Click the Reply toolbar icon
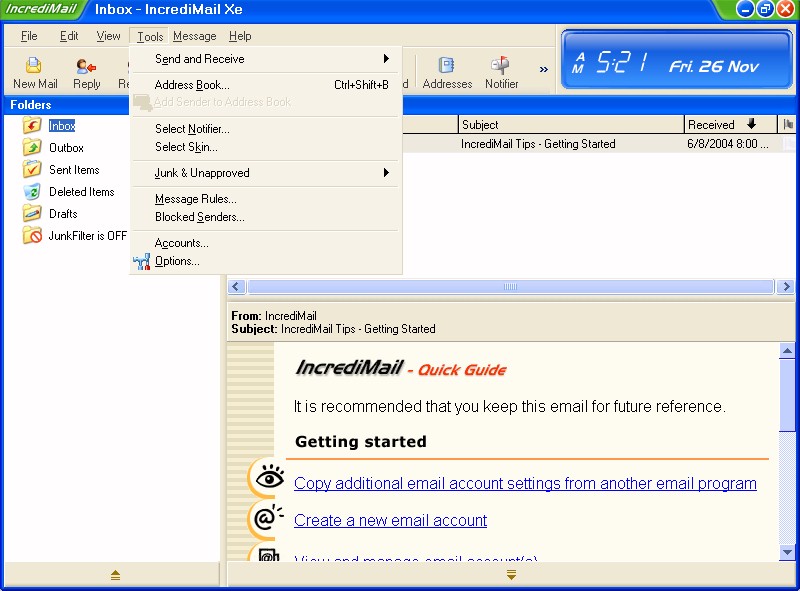Viewport: 800px width, 591px height. tap(87, 72)
